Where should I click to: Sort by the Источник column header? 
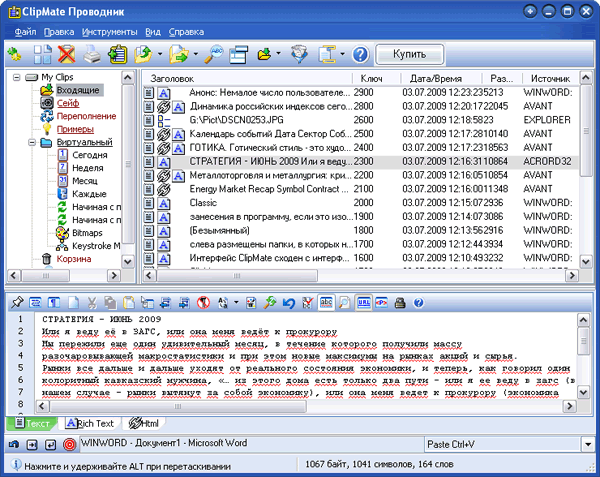pos(550,78)
